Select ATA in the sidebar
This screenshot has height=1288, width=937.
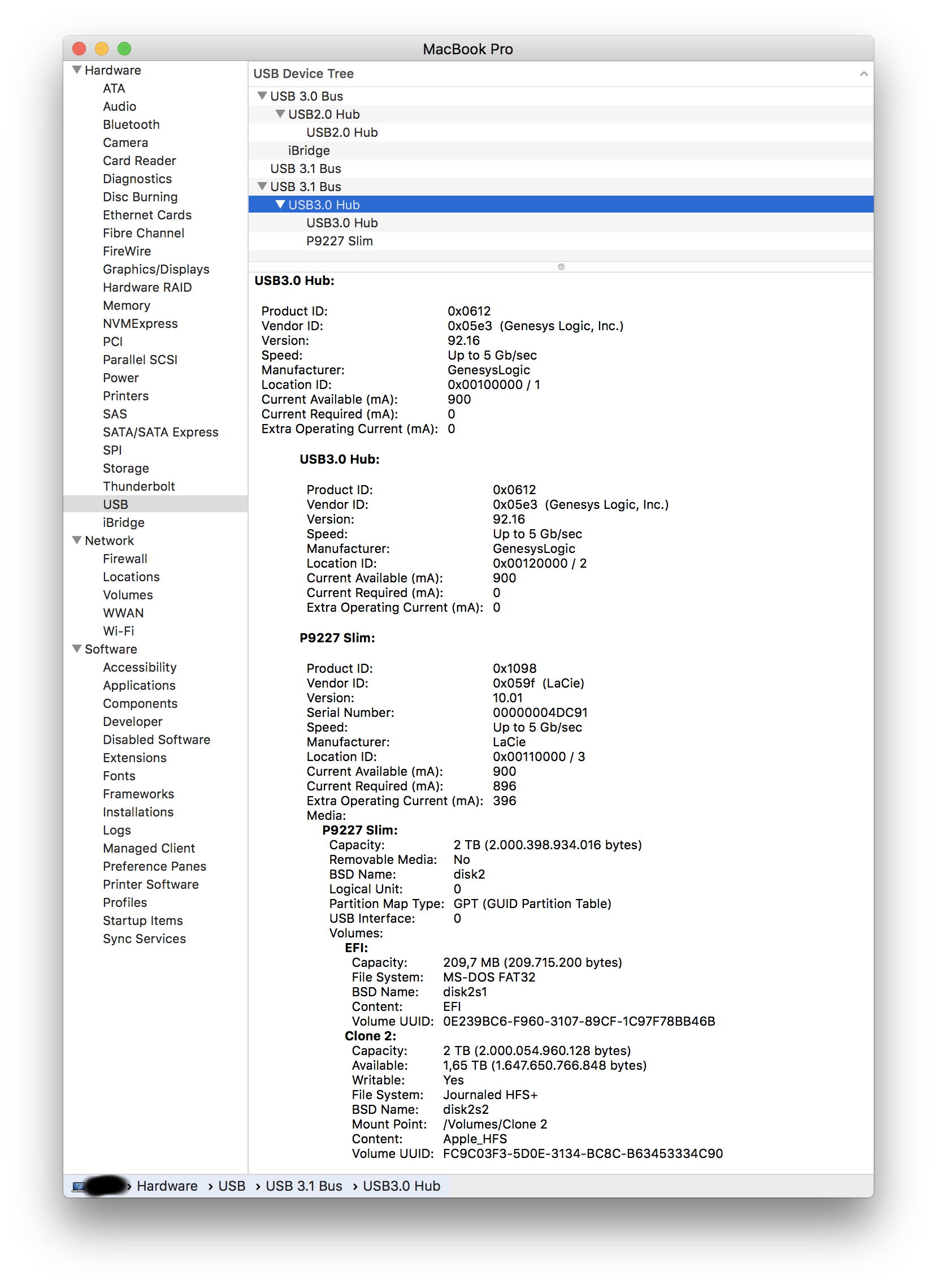tap(114, 88)
